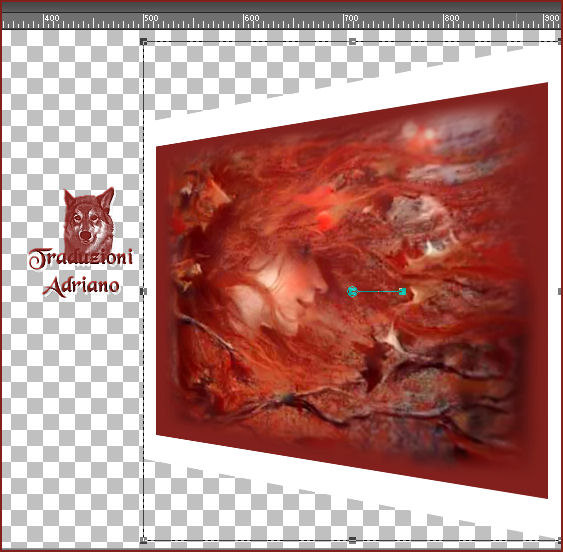Click the right-middle selection handle

point(560,291)
